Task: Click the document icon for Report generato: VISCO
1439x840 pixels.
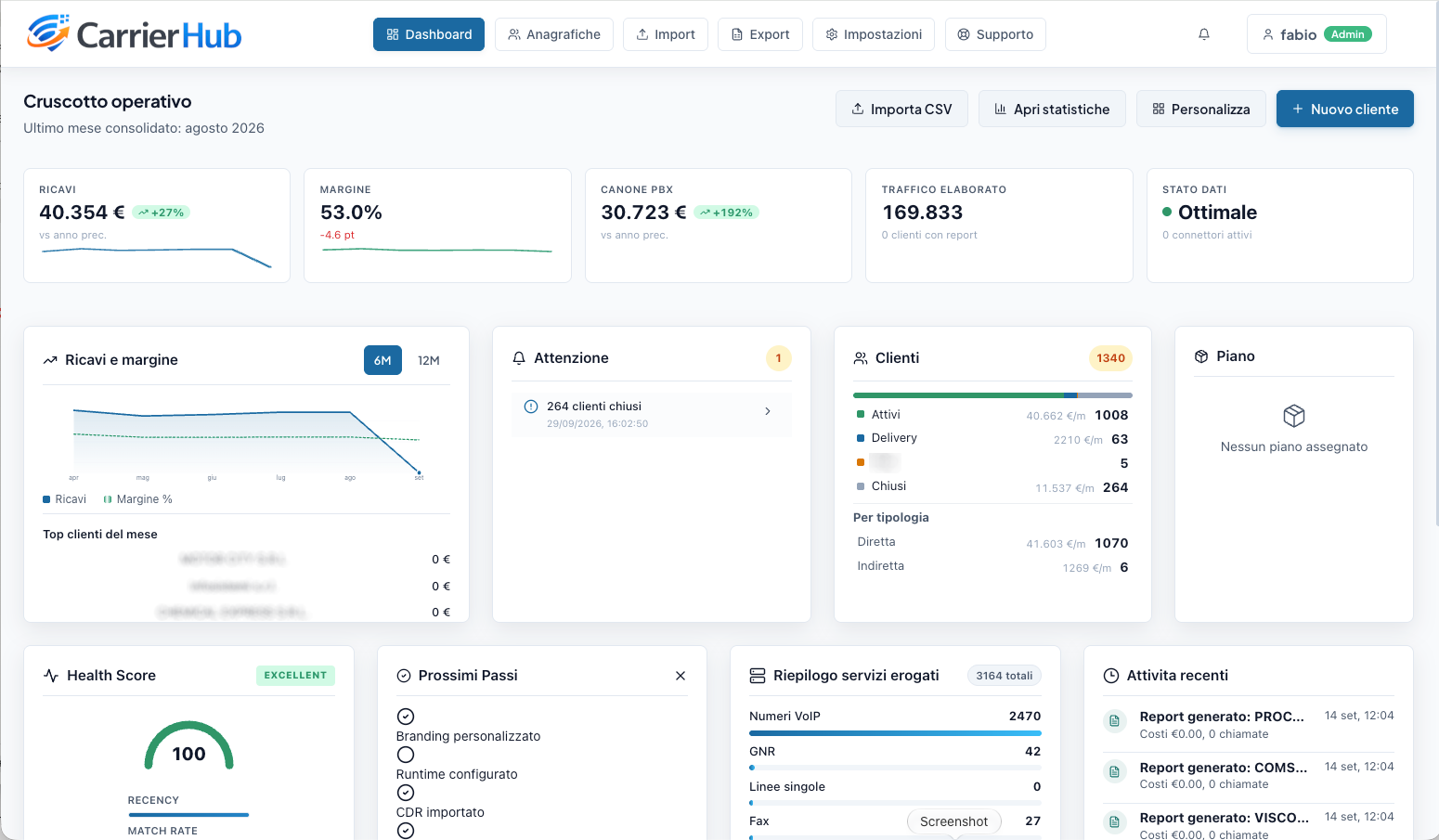Action: 1114,822
